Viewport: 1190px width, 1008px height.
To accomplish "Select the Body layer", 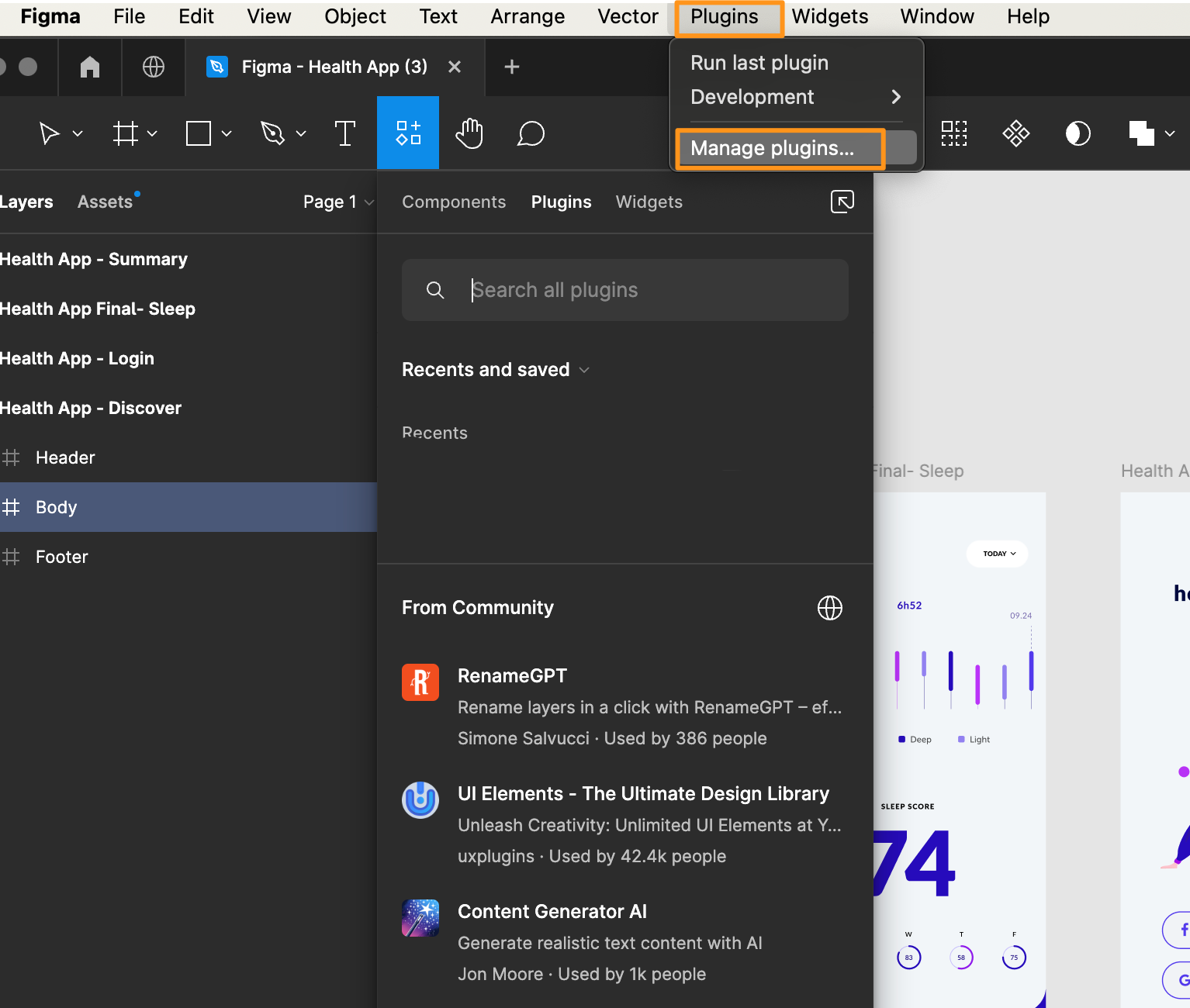I will tap(189, 507).
